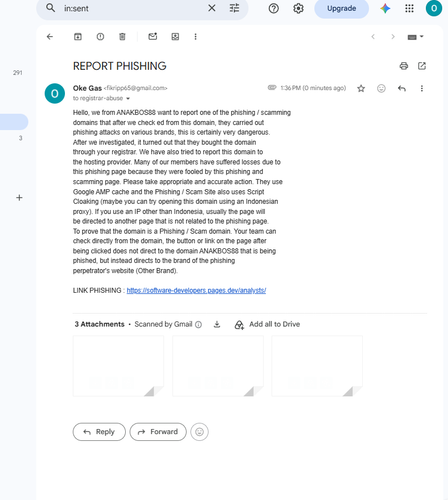Go to the newer conversation arrow

373,37
